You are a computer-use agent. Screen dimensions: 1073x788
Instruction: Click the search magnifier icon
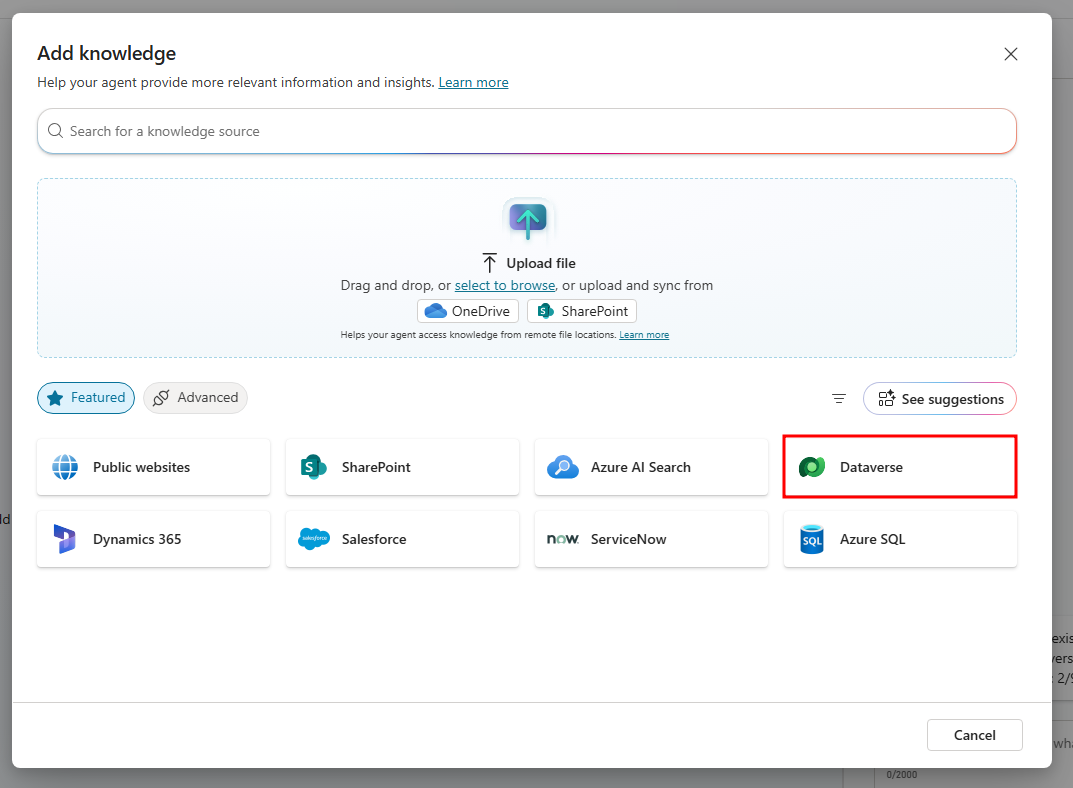click(55, 131)
